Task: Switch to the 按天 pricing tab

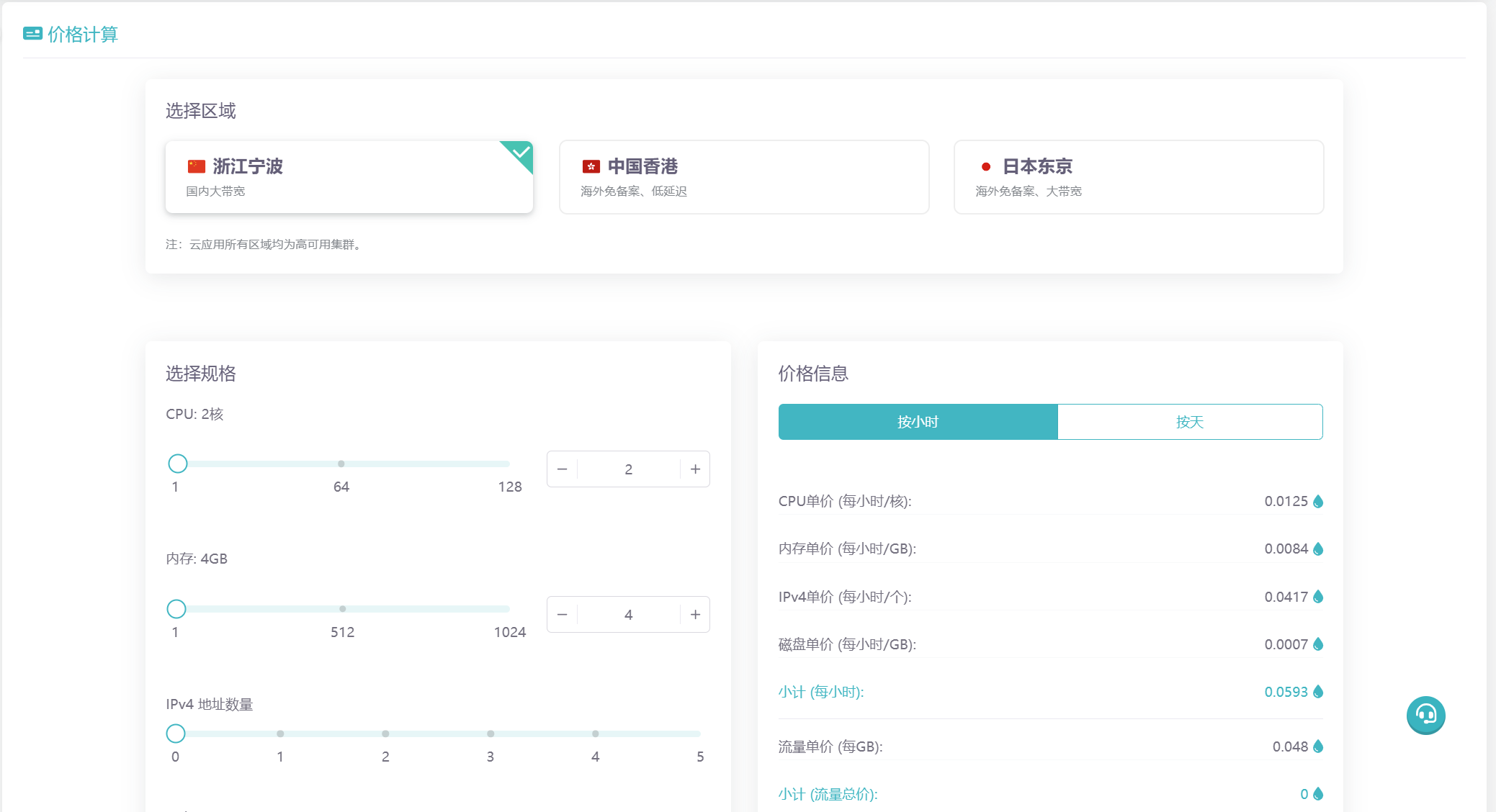Action: 1189,422
